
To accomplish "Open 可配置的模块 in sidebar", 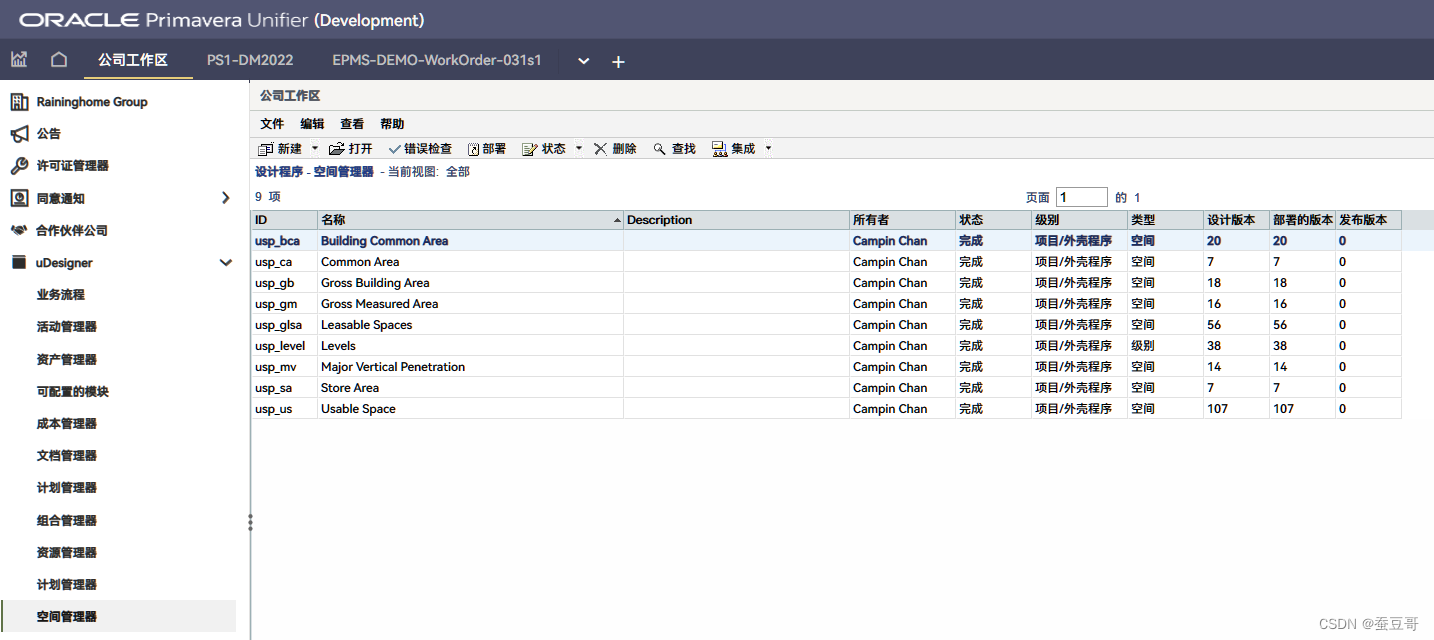I will [x=73, y=391].
